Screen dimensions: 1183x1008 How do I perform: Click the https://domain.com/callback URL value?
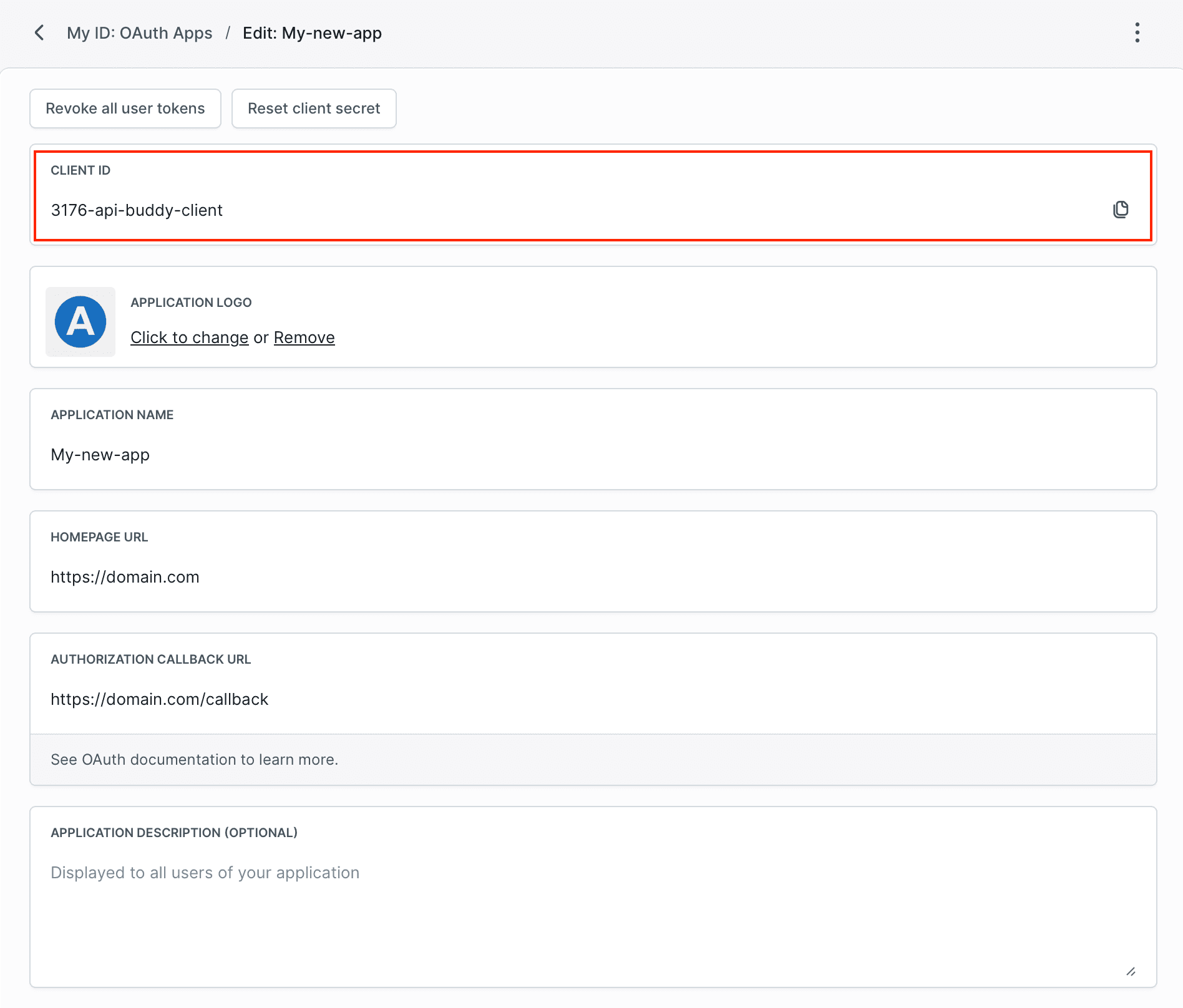coord(159,699)
